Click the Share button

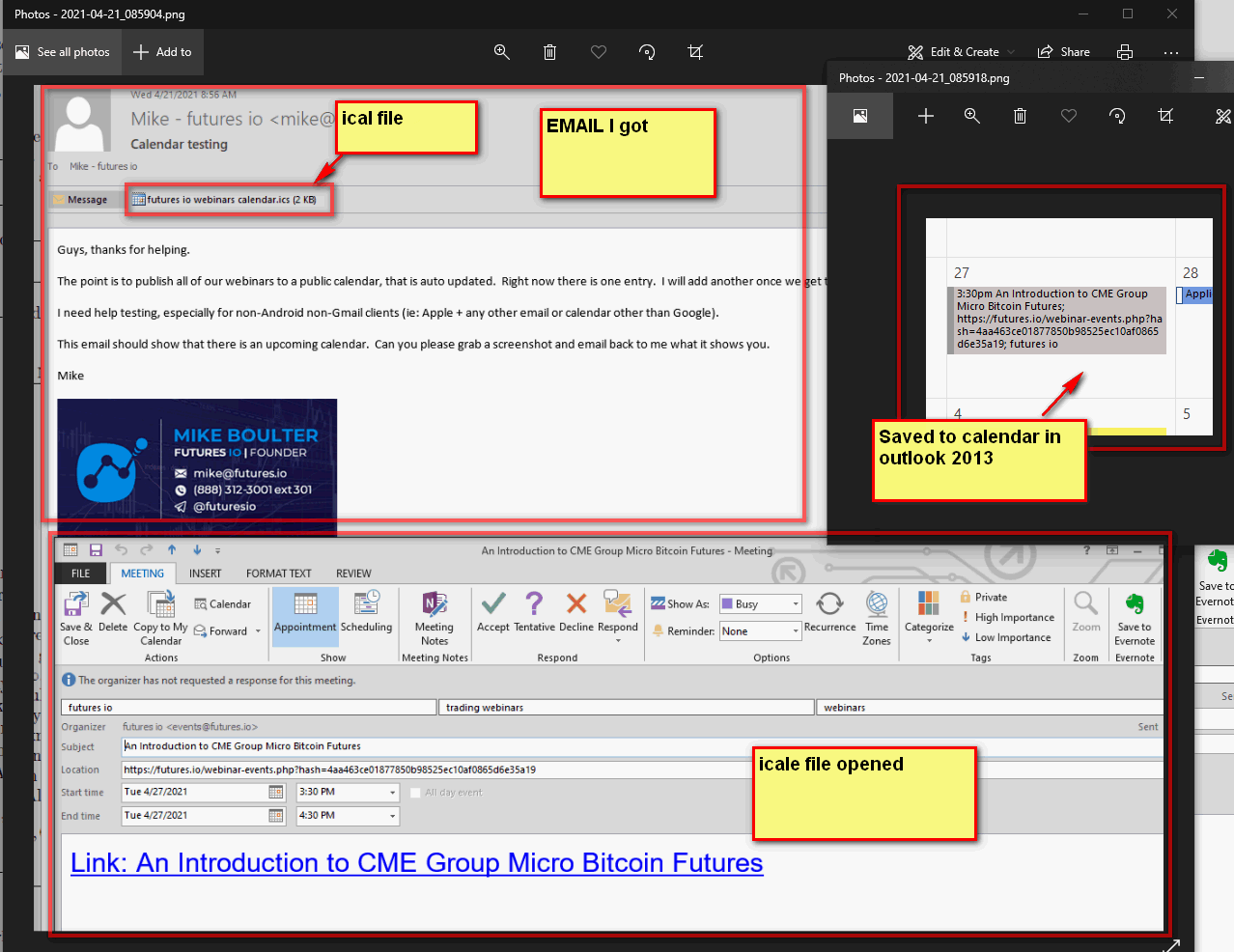coord(1064,52)
